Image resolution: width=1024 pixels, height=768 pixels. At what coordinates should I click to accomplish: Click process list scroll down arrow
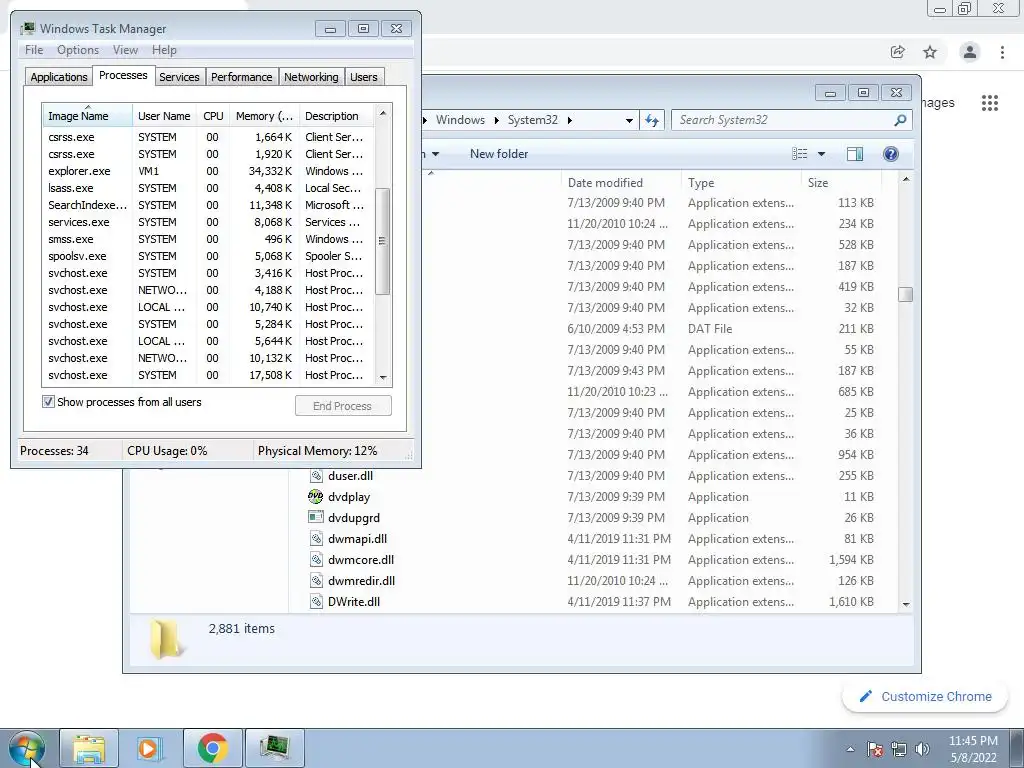pyautogui.click(x=383, y=377)
